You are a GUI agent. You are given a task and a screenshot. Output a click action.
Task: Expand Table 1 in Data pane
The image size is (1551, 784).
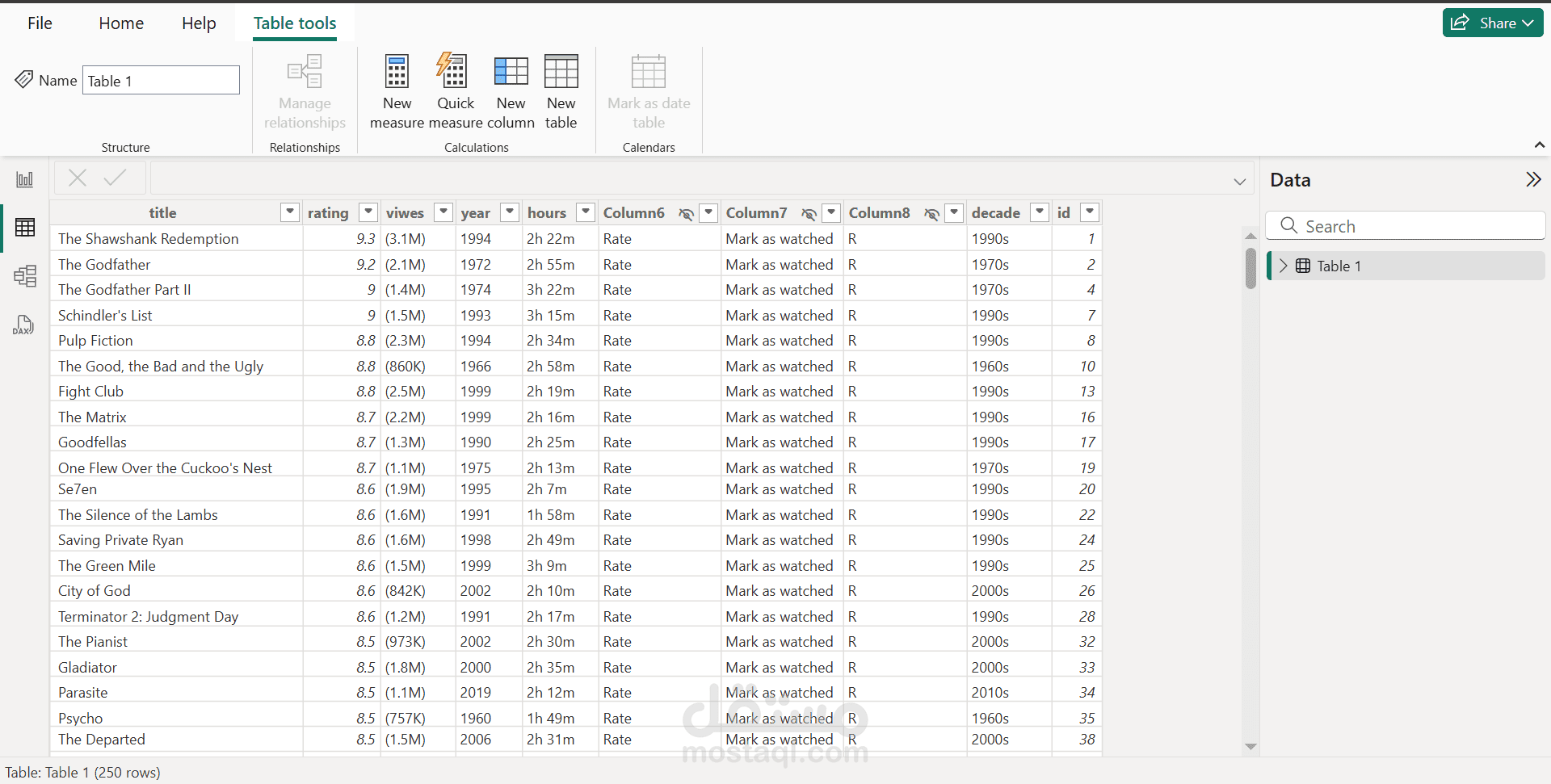pos(1283,266)
